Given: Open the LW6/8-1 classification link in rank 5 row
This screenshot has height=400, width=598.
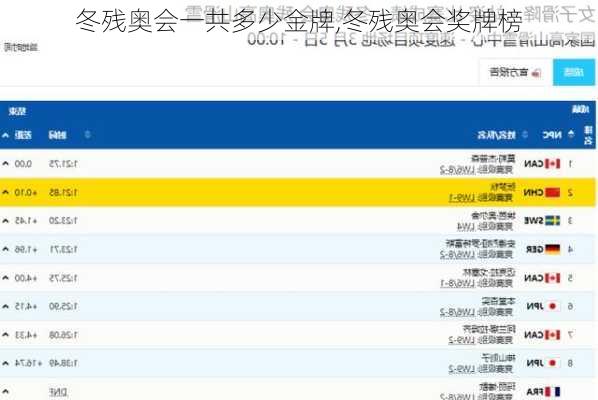Looking at the screenshot, I should click(x=457, y=283).
